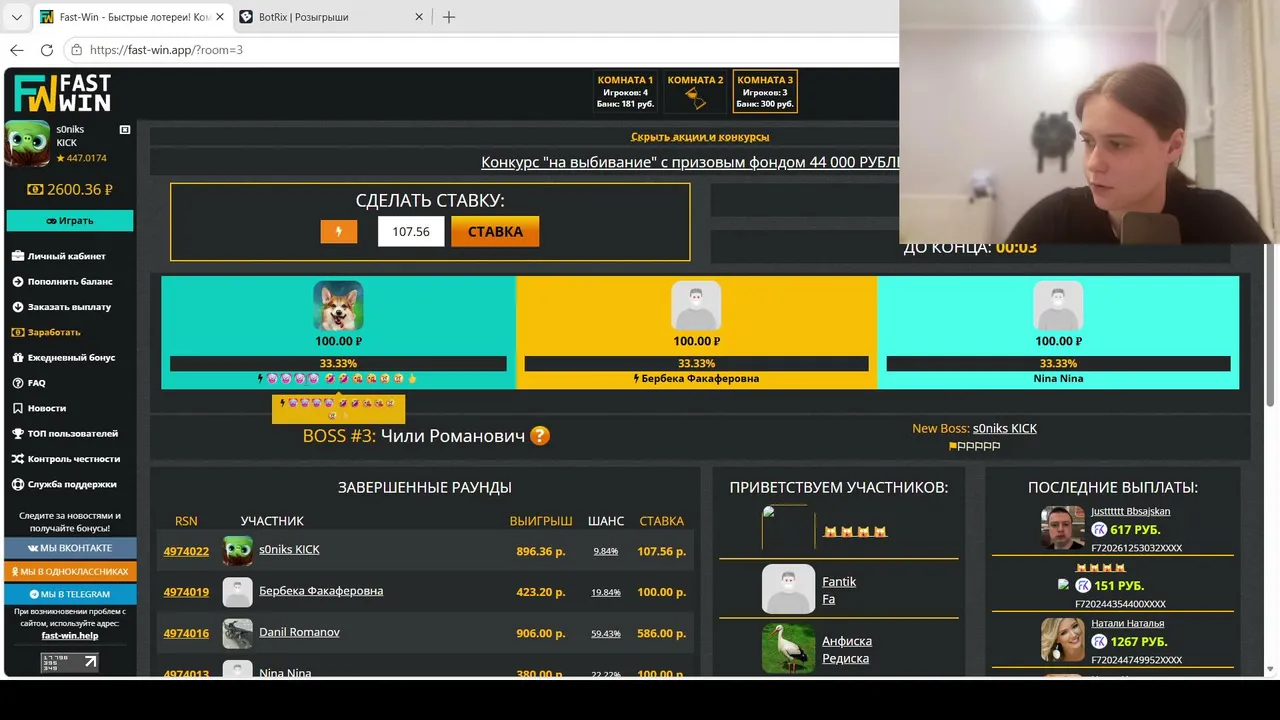Viewport: 1280px width, 720px height.
Task: Close the Fast-Win browser tab
Action: 220,17
